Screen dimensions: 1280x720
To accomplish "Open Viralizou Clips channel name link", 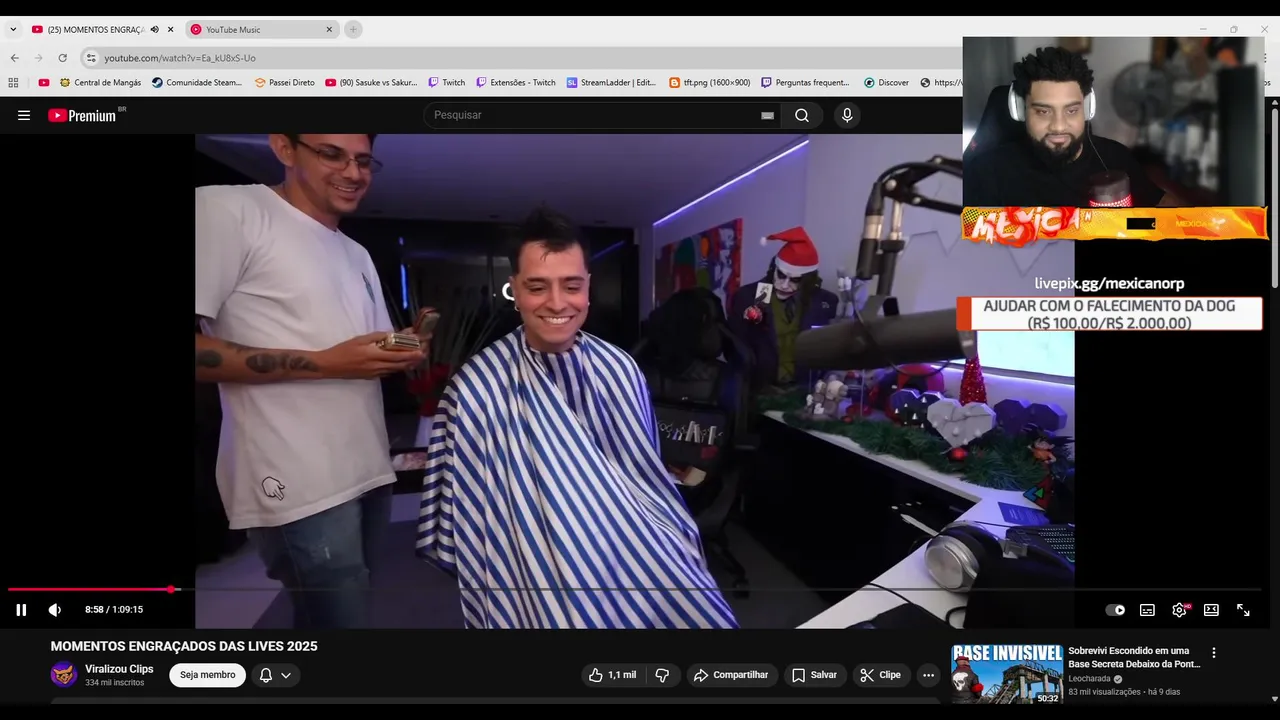I will (119, 669).
